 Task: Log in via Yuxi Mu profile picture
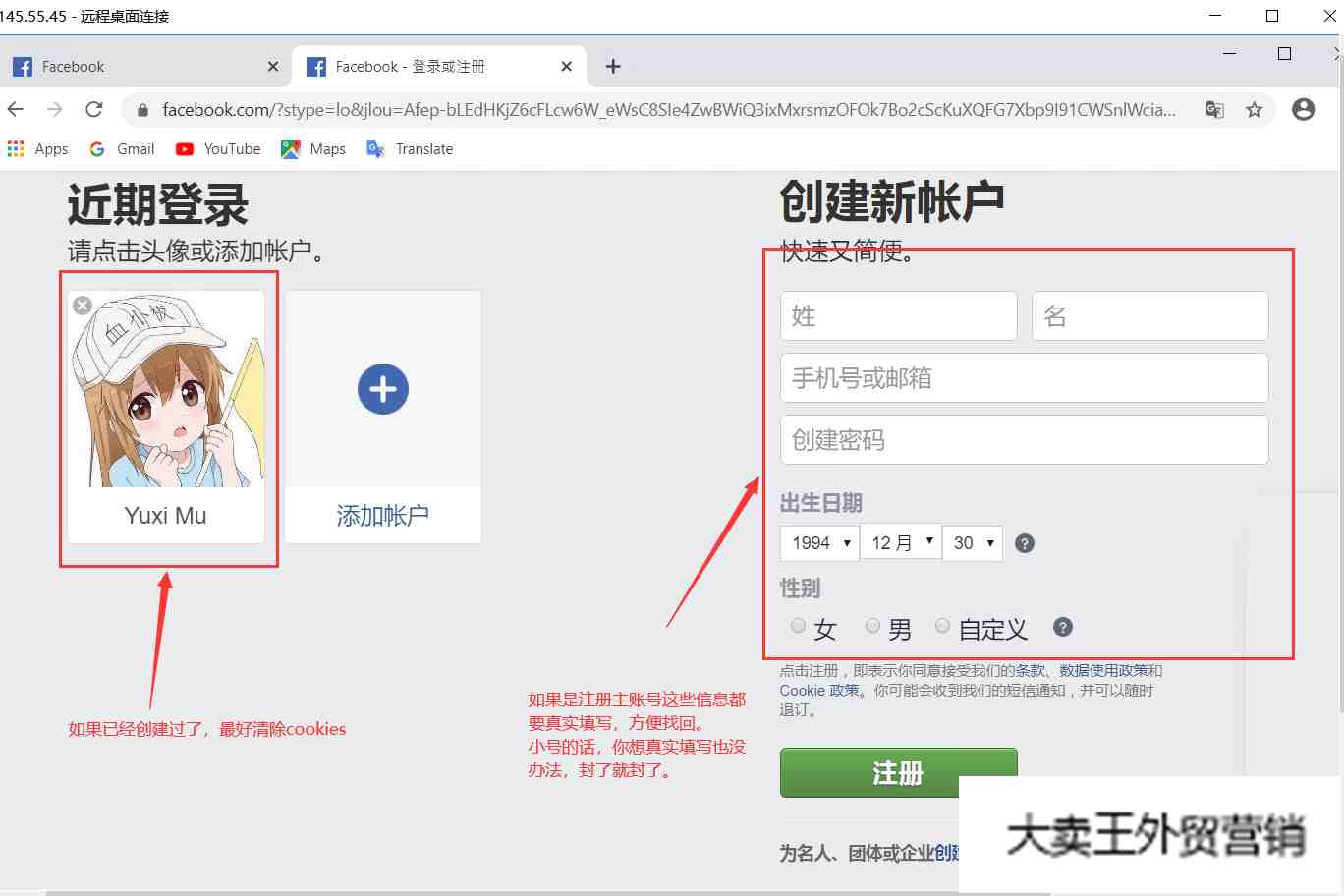[x=166, y=389]
